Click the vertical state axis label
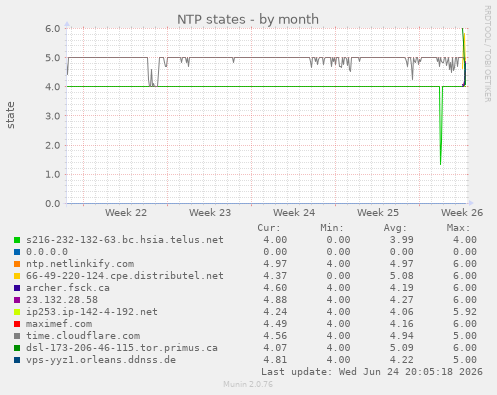The image size is (497, 395). pos(10,115)
